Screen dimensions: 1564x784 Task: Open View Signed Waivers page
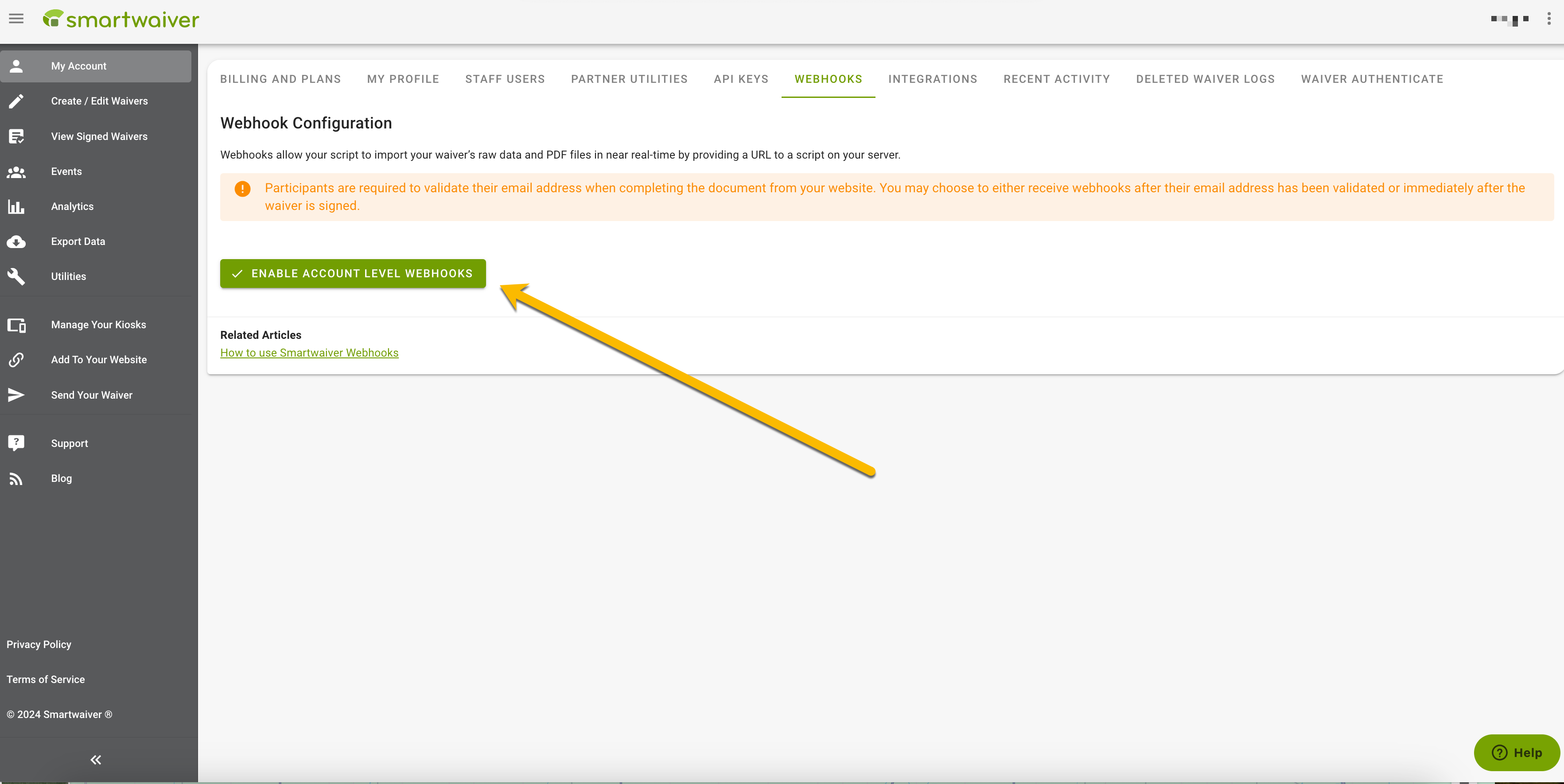tap(96, 136)
